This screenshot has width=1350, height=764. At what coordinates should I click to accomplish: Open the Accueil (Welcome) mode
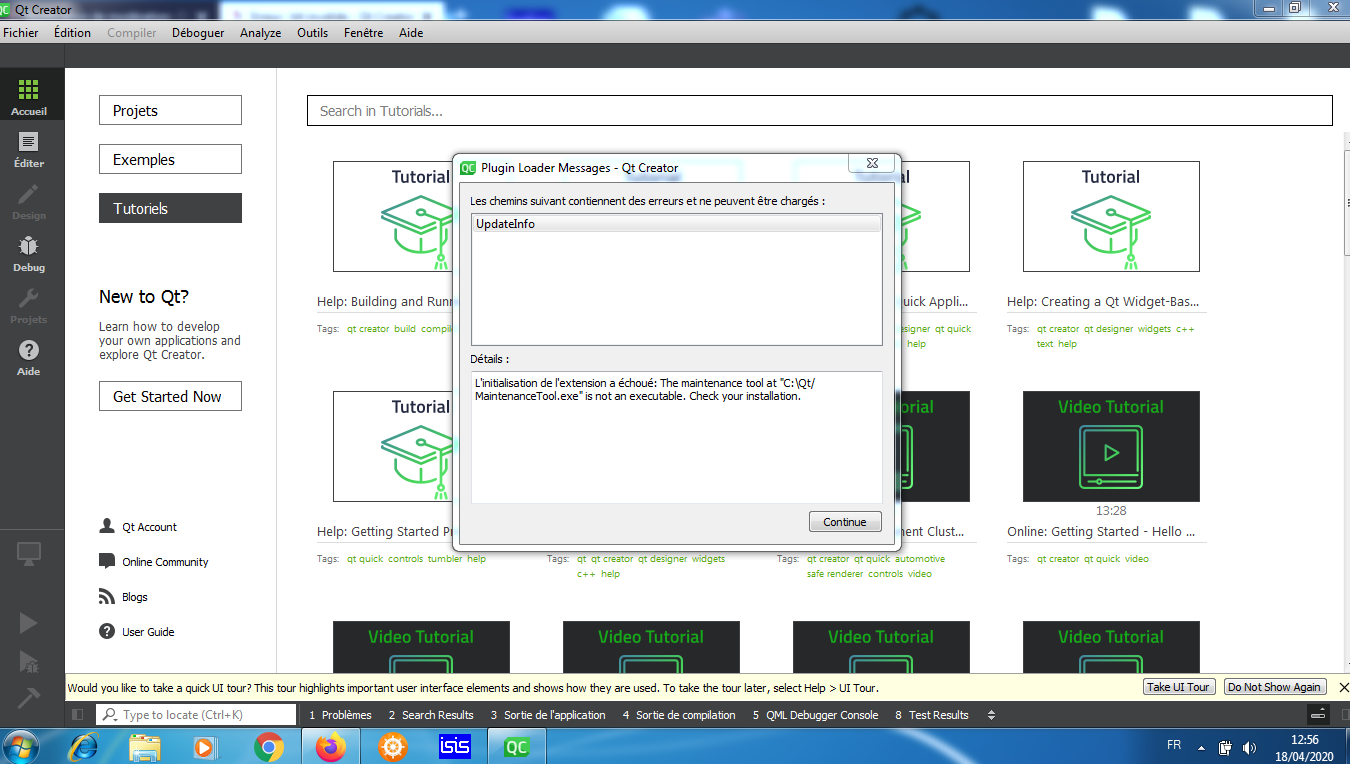tap(29, 96)
